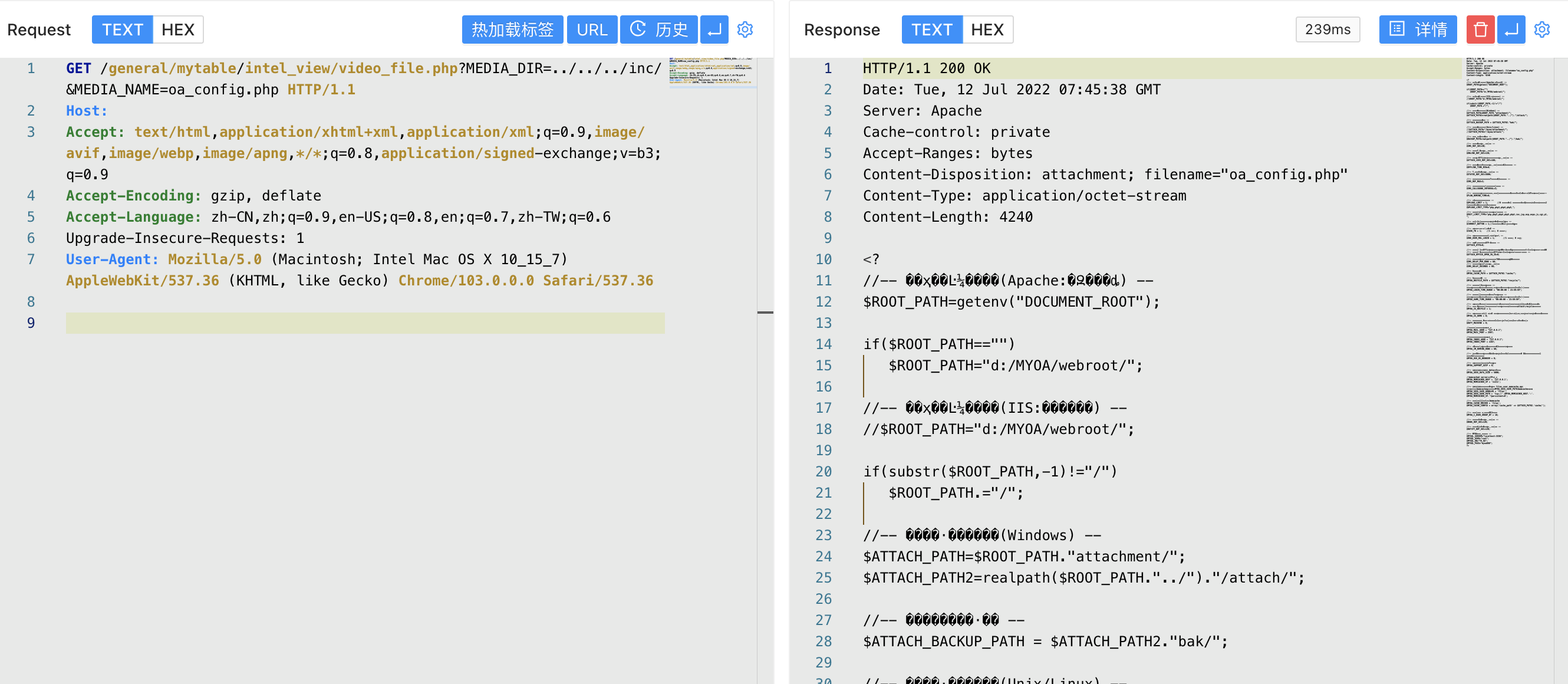Viewport: 1568px width, 684px height.
Task: Click HTTP/1.1 200 OK response line
Action: click(926, 68)
